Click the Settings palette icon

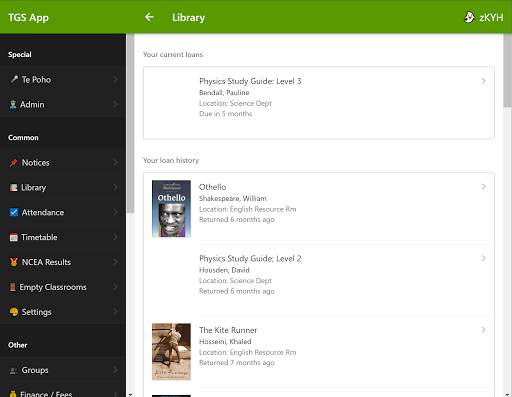click(x=14, y=312)
